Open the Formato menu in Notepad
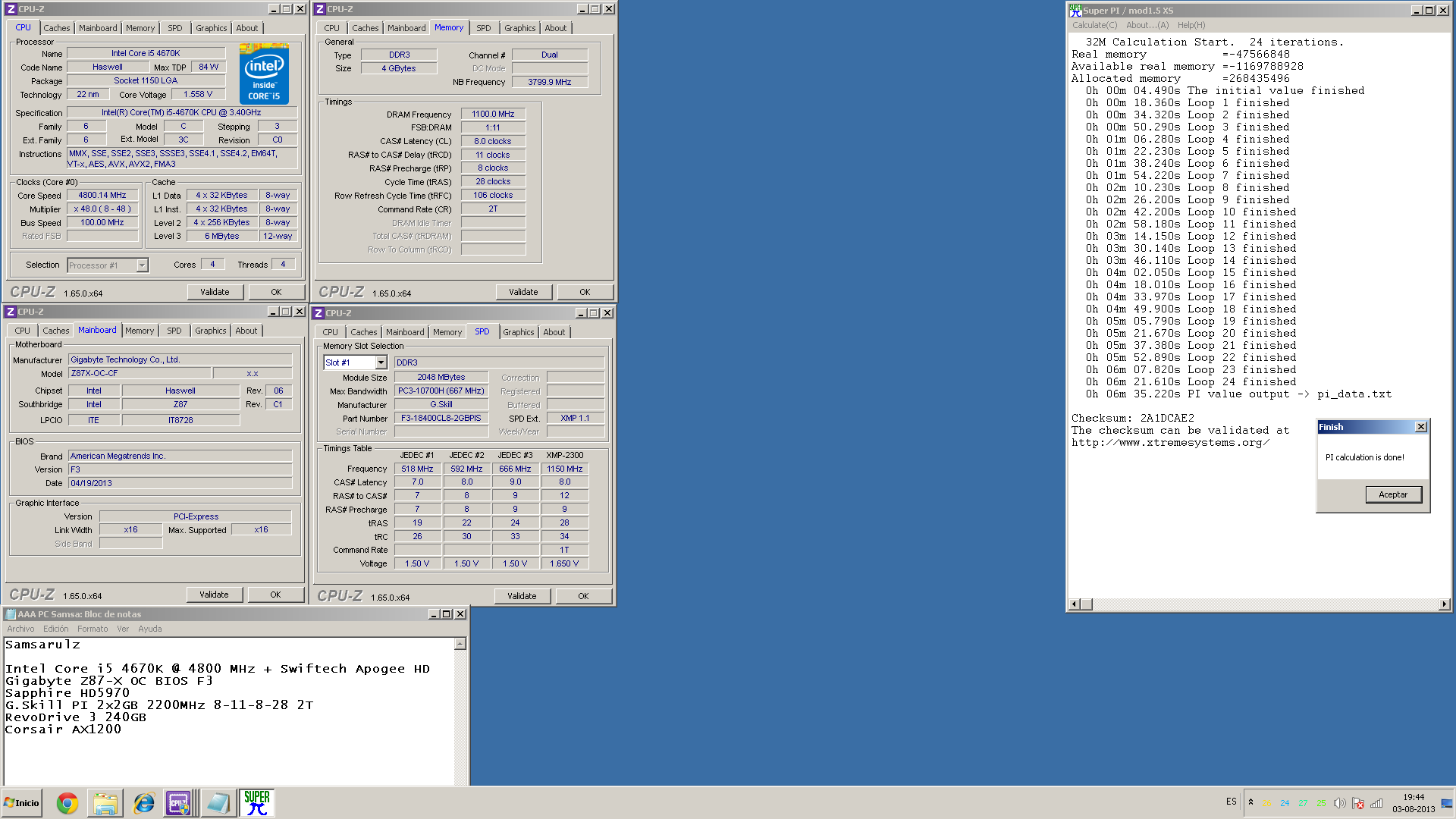 [93, 629]
